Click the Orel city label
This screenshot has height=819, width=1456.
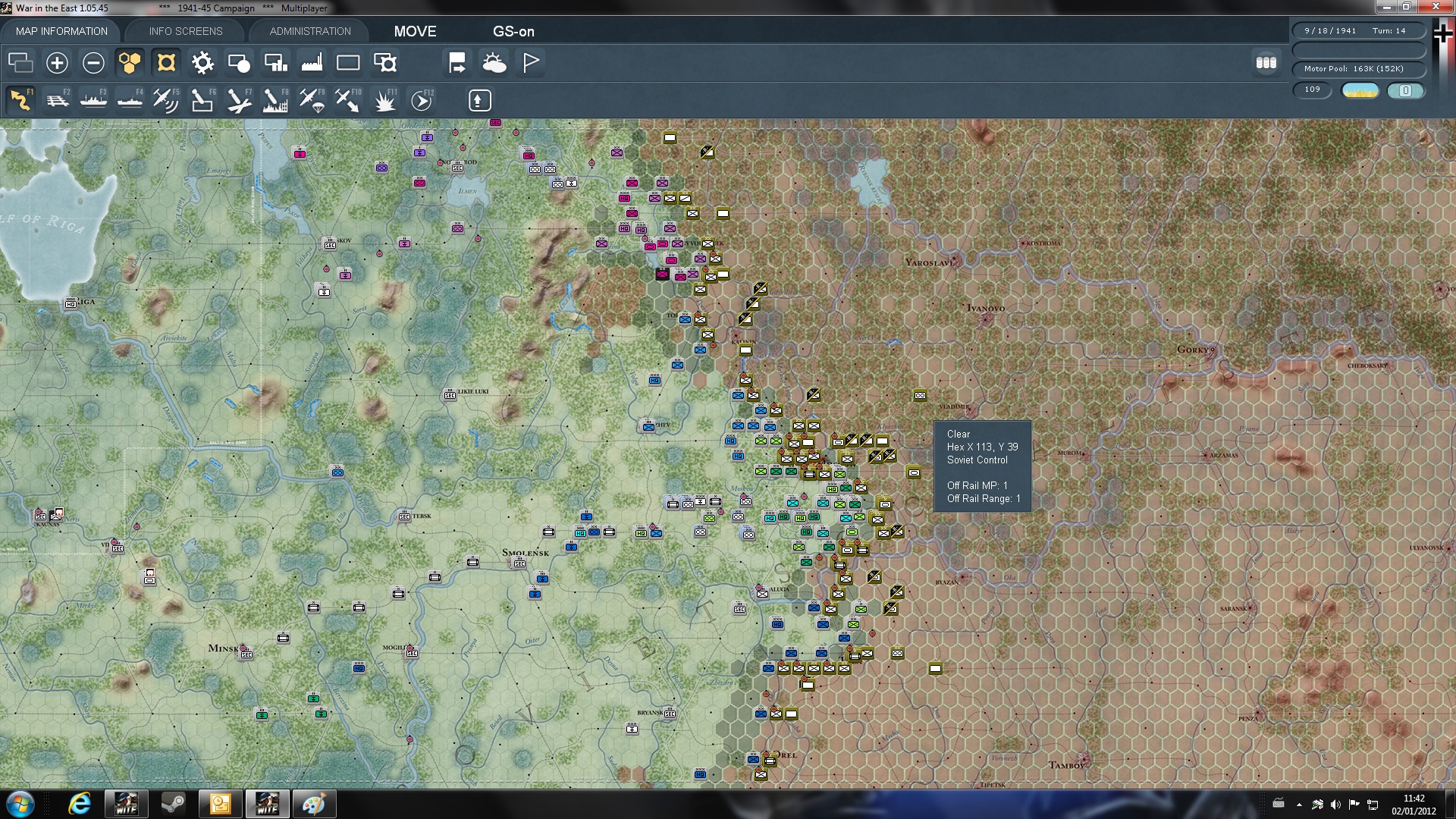click(786, 755)
